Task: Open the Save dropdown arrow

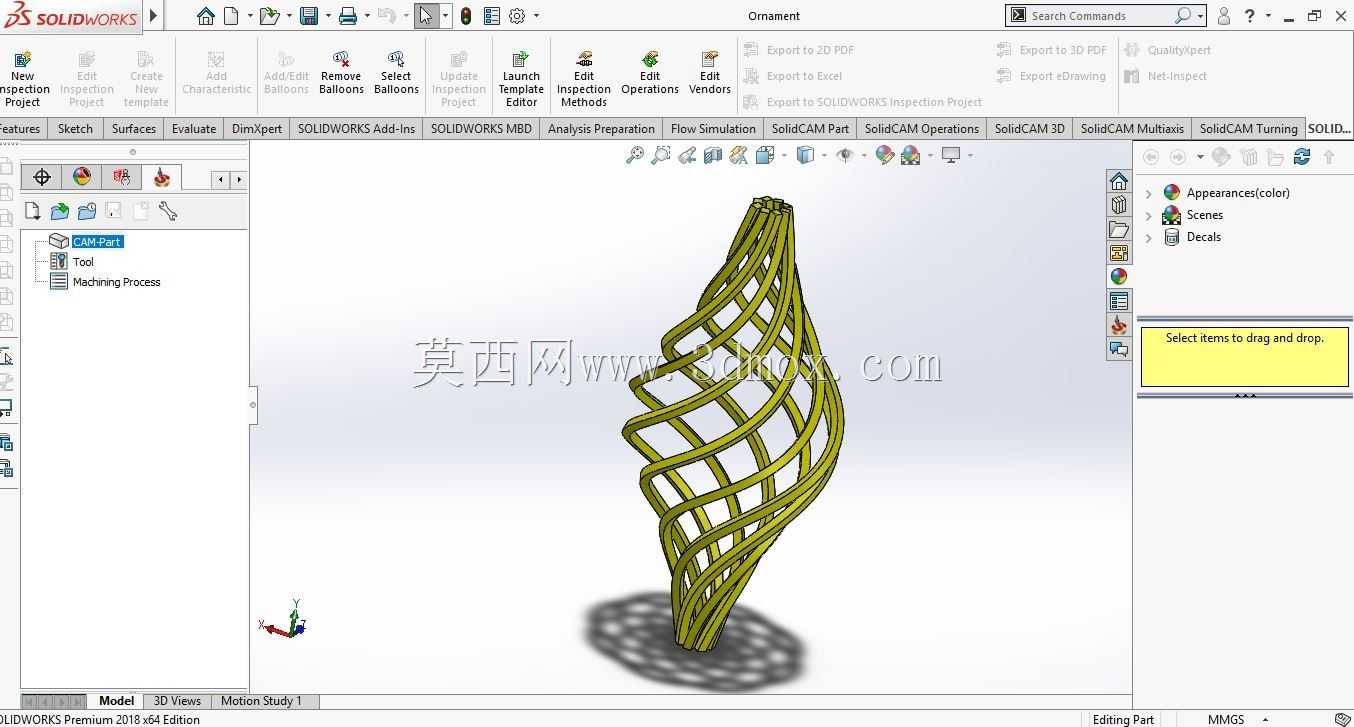Action: (328, 16)
